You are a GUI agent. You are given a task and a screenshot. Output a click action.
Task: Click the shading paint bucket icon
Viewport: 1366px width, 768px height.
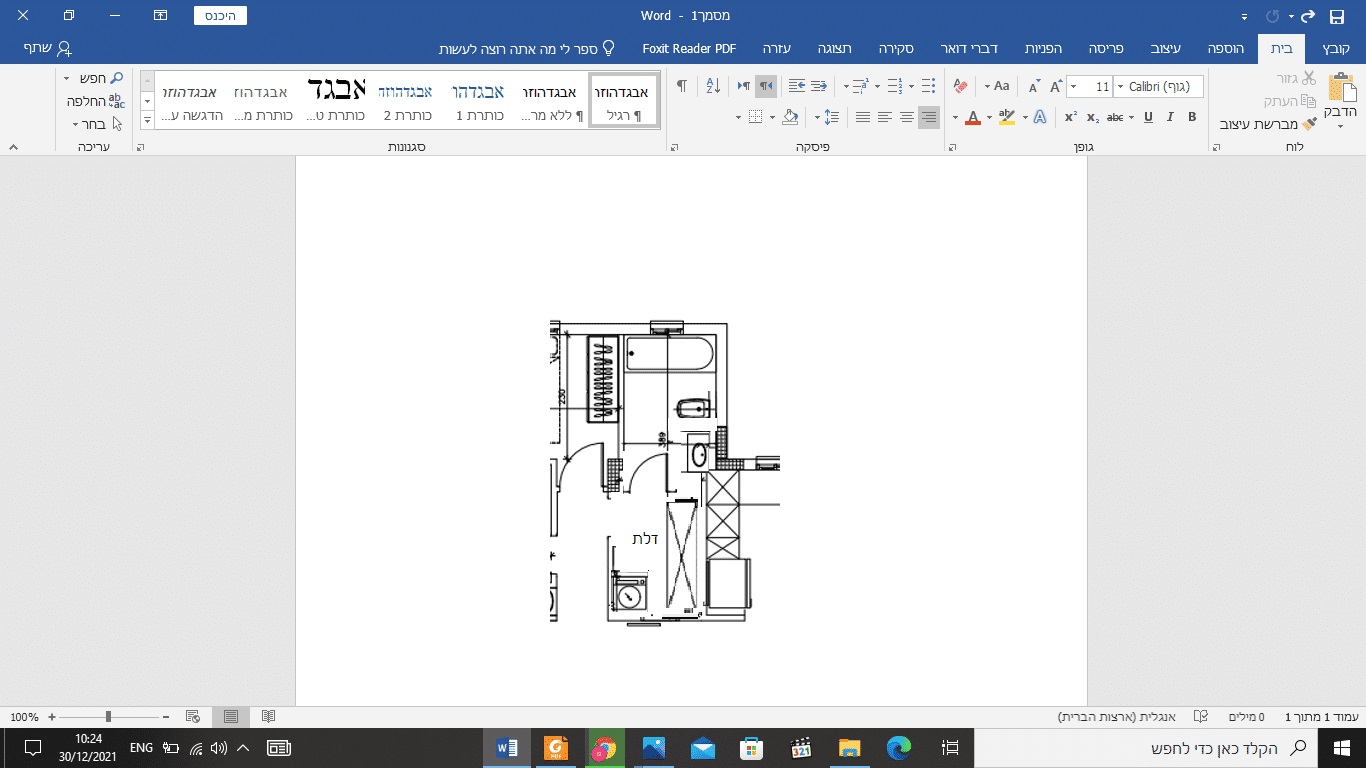tap(790, 117)
